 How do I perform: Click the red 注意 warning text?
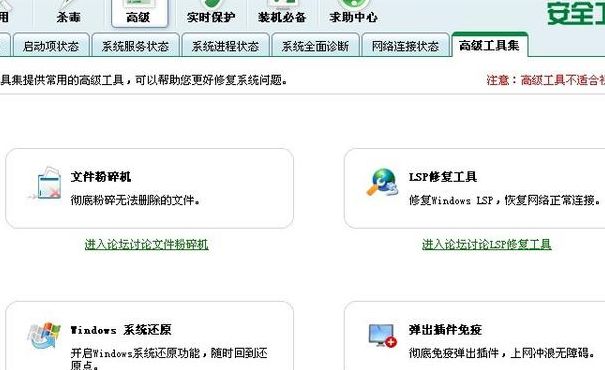click(x=546, y=80)
